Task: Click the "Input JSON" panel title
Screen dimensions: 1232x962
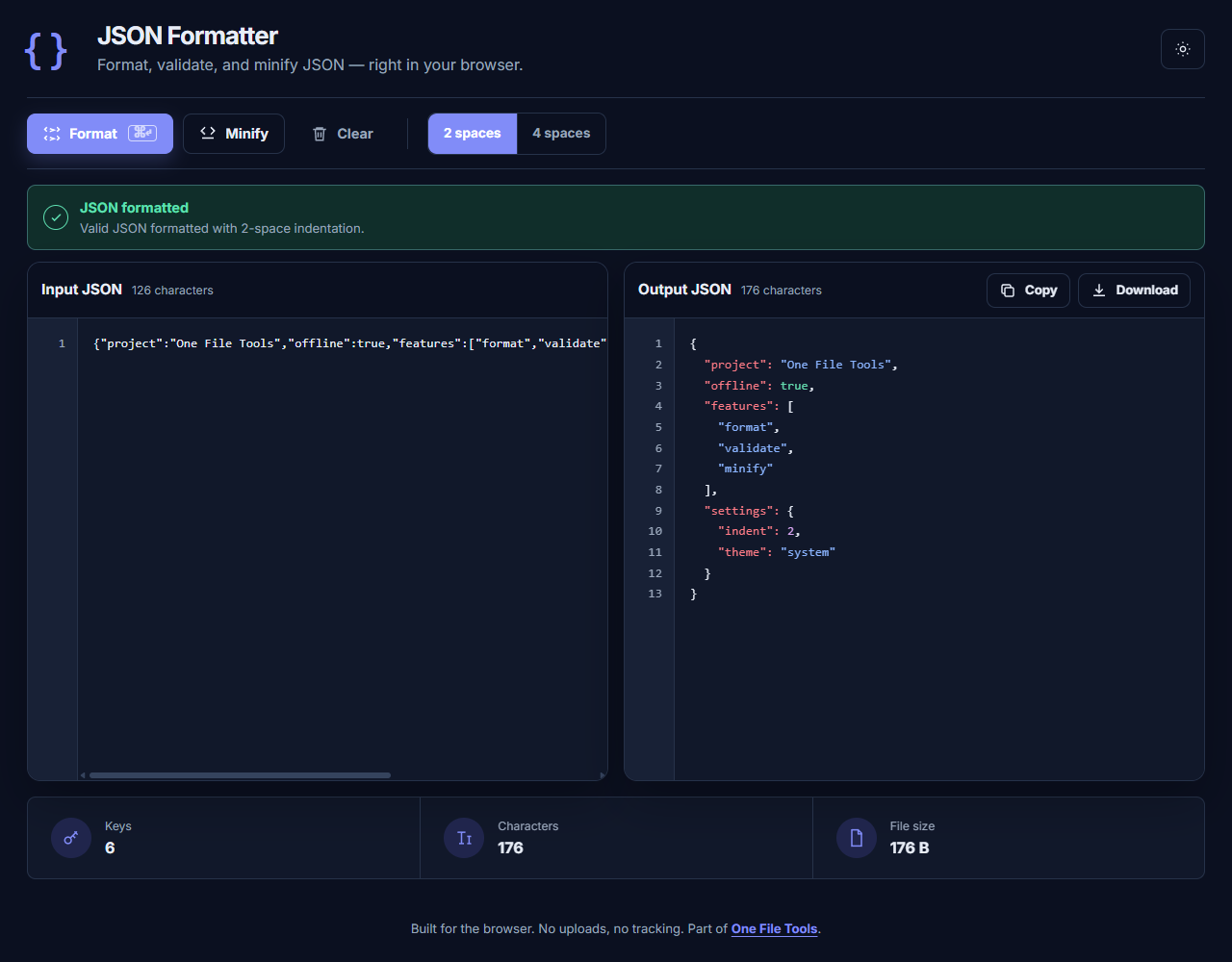Action: tap(82, 290)
